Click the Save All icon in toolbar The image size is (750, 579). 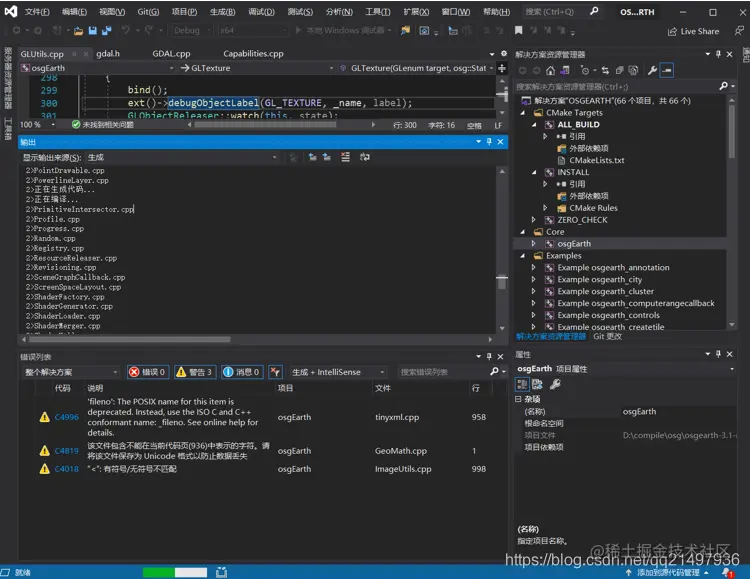106,31
